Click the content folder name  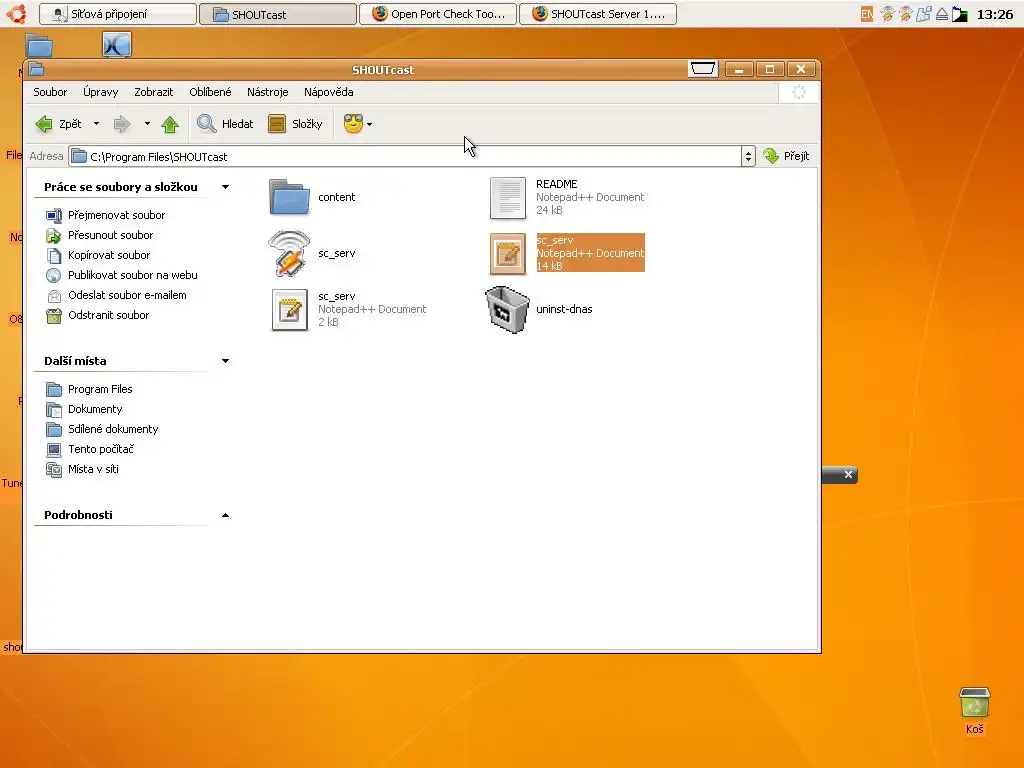pyautogui.click(x=336, y=197)
